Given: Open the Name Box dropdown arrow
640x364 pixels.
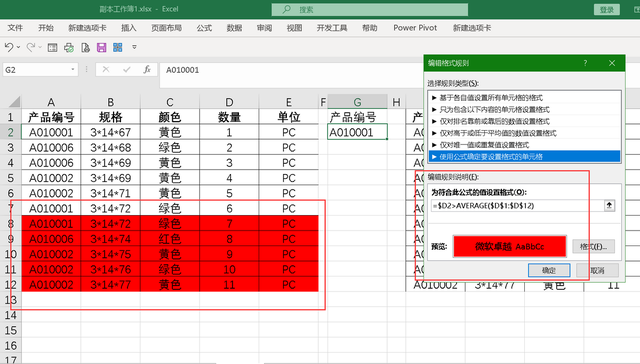Looking at the screenshot, I should tap(73, 69).
